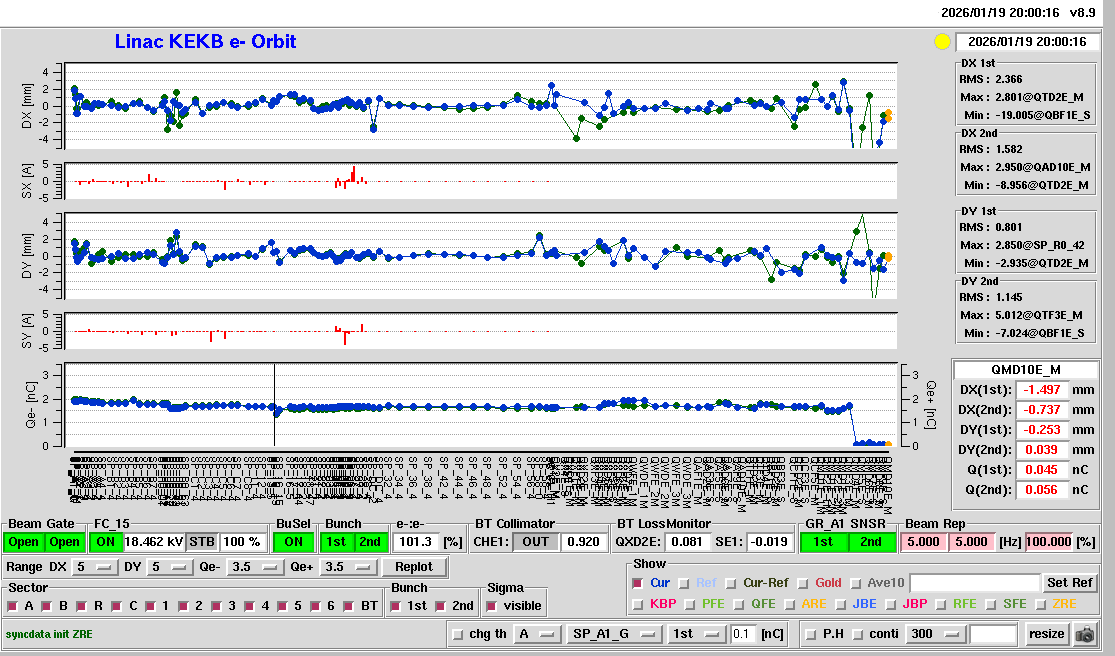Enable the Cur-Ref show checkbox

click(x=733, y=583)
